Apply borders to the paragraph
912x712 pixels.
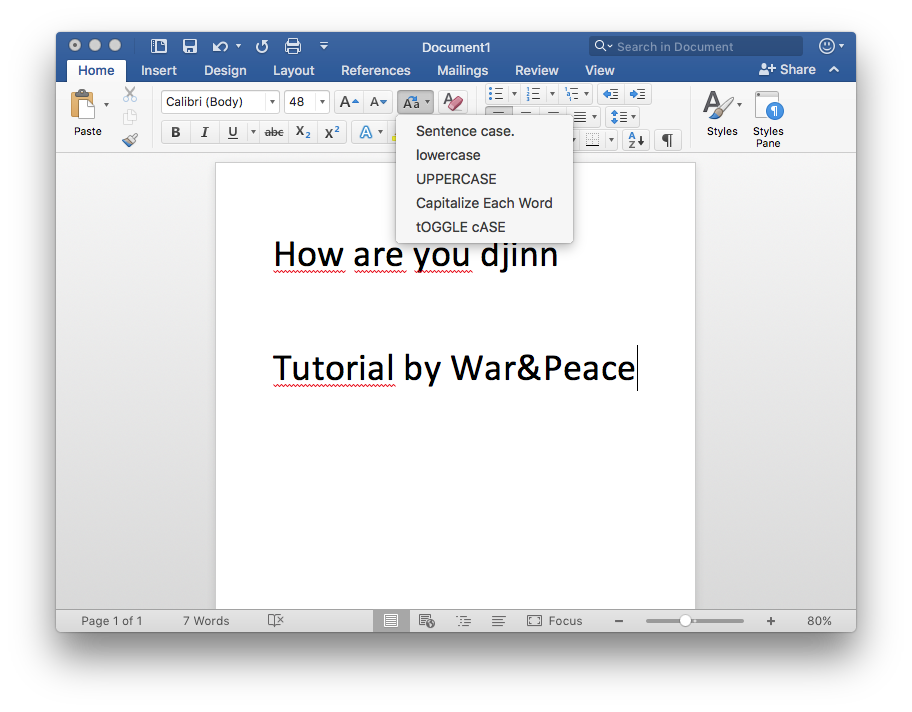pyautogui.click(x=593, y=140)
